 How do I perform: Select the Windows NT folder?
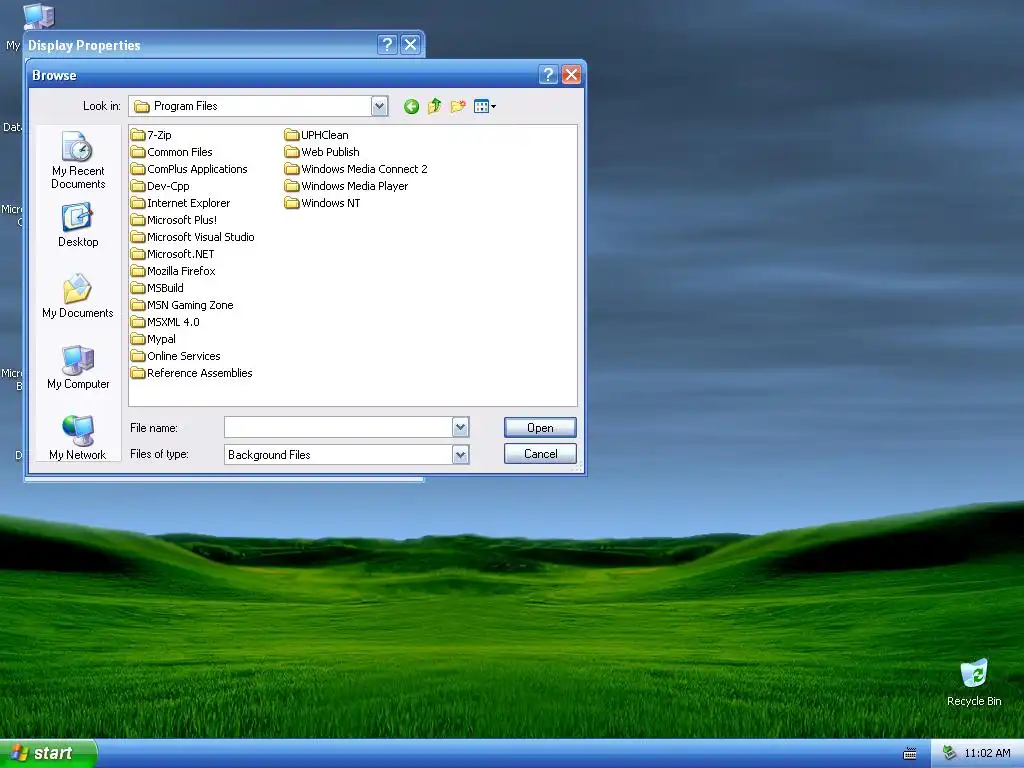click(x=323, y=203)
